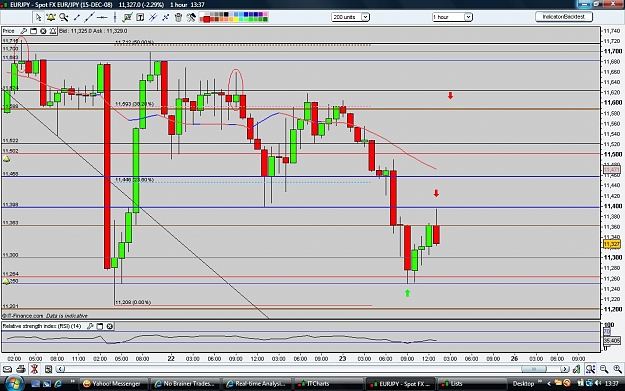Click the scroll right arrow of chart scrollbar

pyautogui.click(x=565, y=369)
